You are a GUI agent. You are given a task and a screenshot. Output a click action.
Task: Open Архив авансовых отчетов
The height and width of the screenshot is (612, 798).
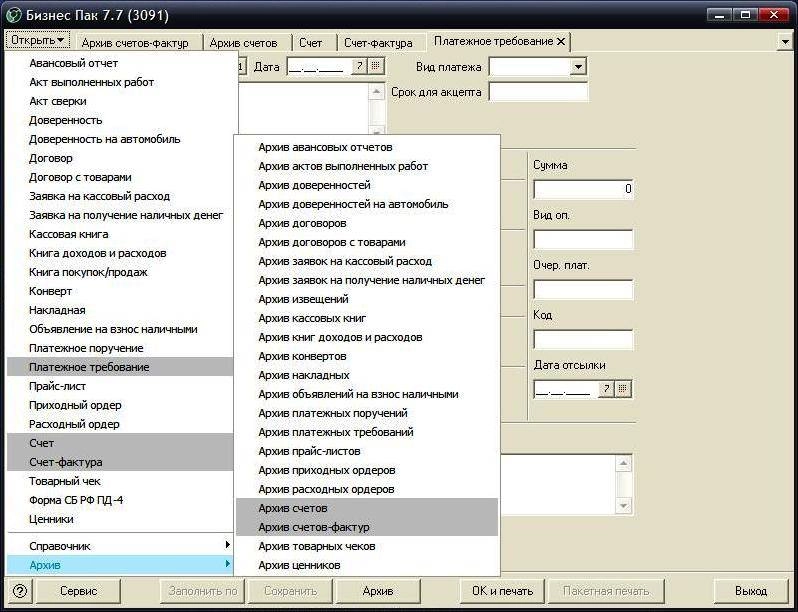pyautogui.click(x=367, y=147)
